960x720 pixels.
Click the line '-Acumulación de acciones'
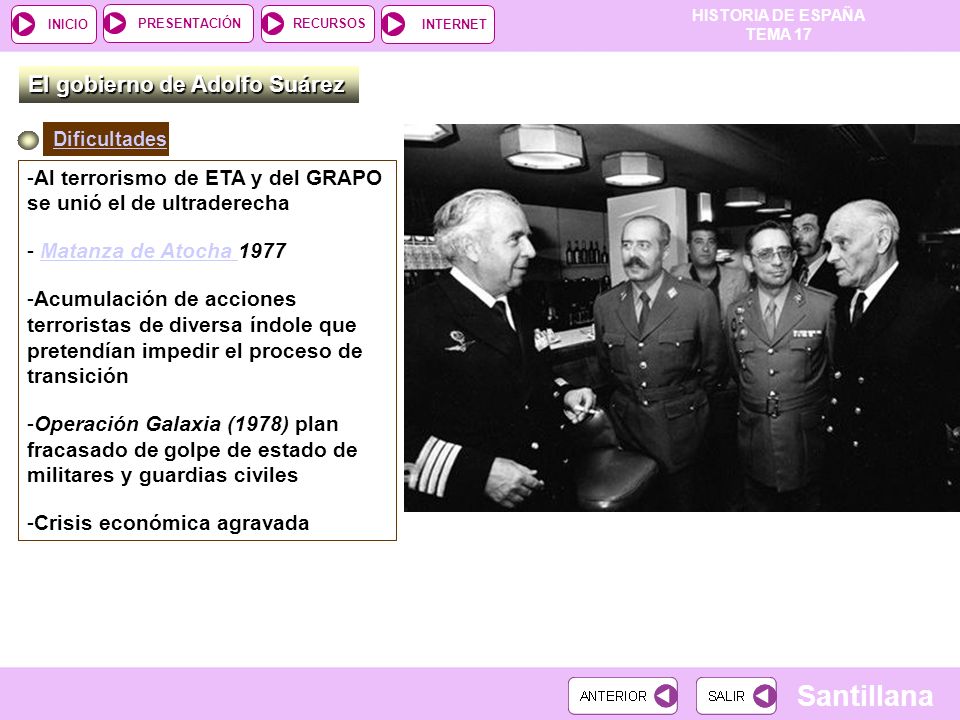click(x=162, y=299)
